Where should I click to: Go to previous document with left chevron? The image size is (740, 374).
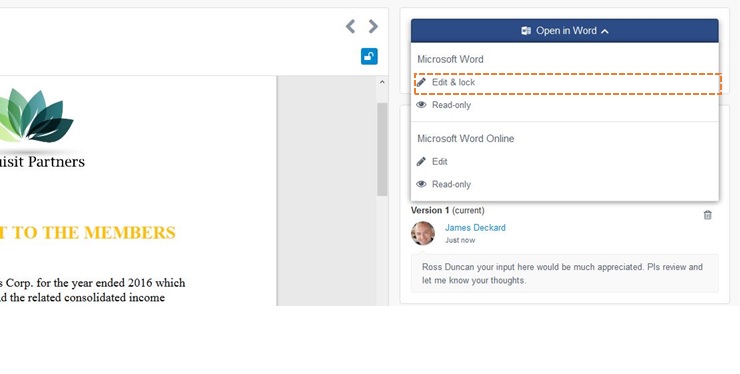click(350, 26)
